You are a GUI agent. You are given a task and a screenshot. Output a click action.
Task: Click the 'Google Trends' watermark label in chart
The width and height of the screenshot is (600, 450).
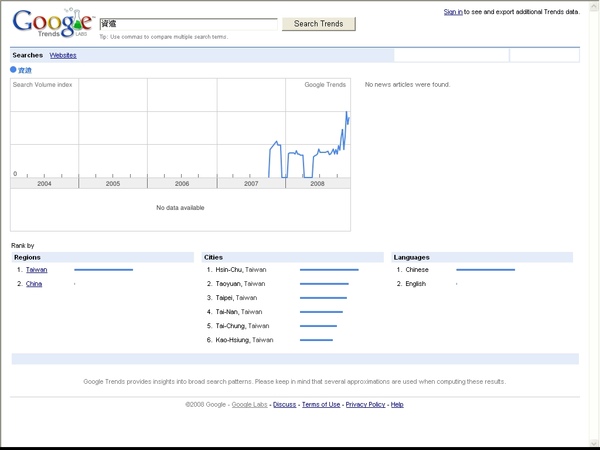(x=325, y=85)
